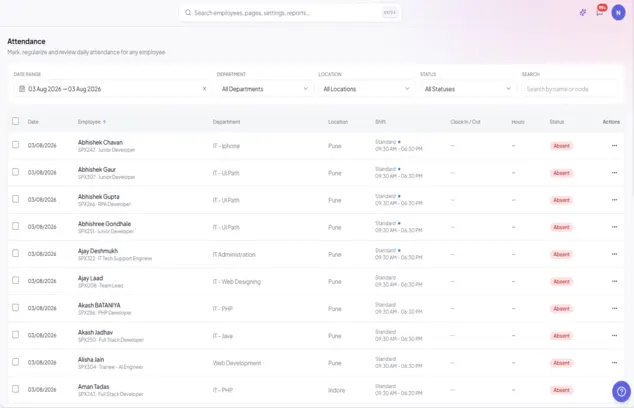Open actions menu for Akash BATANIYA
Viewport: 634px width, 408px height.
[614, 309]
